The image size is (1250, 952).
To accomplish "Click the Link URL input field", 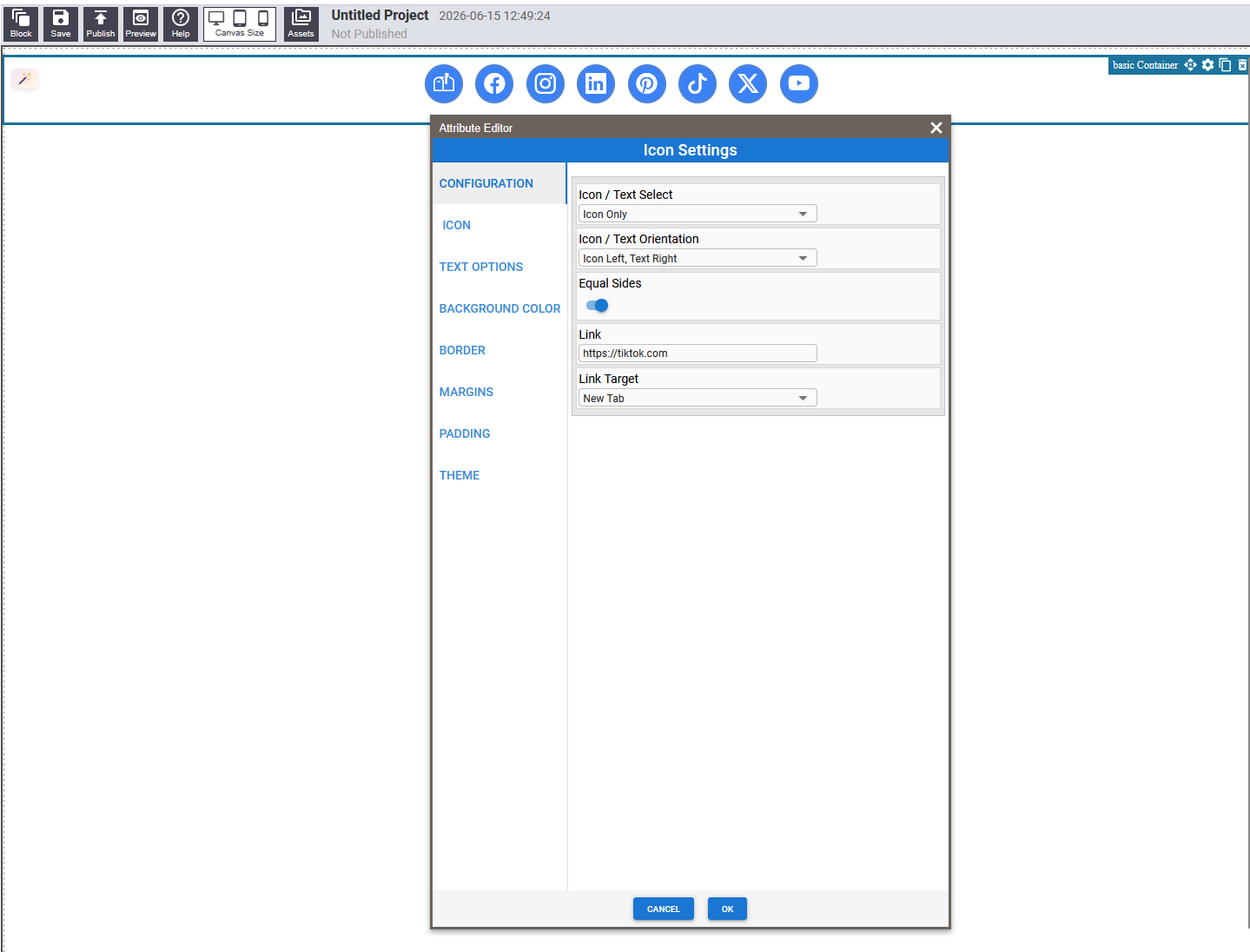I will 698,353.
